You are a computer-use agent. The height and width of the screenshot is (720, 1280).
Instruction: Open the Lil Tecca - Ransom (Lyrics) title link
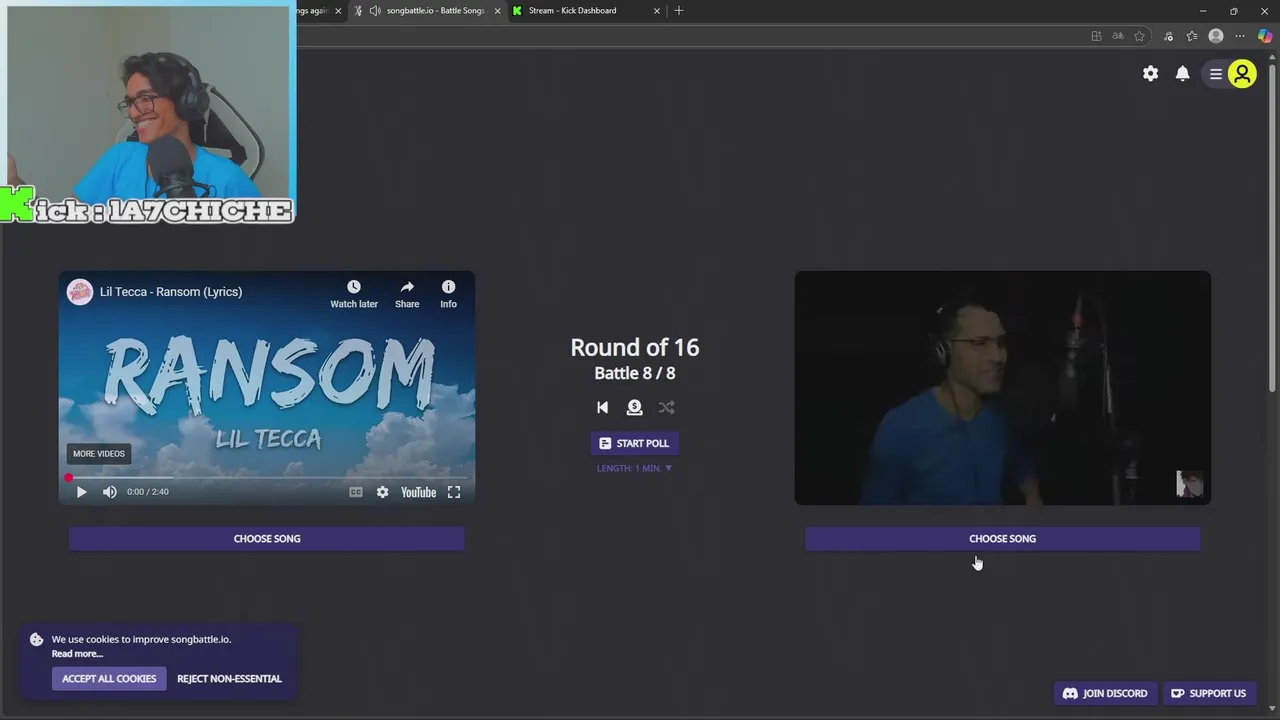171,292
